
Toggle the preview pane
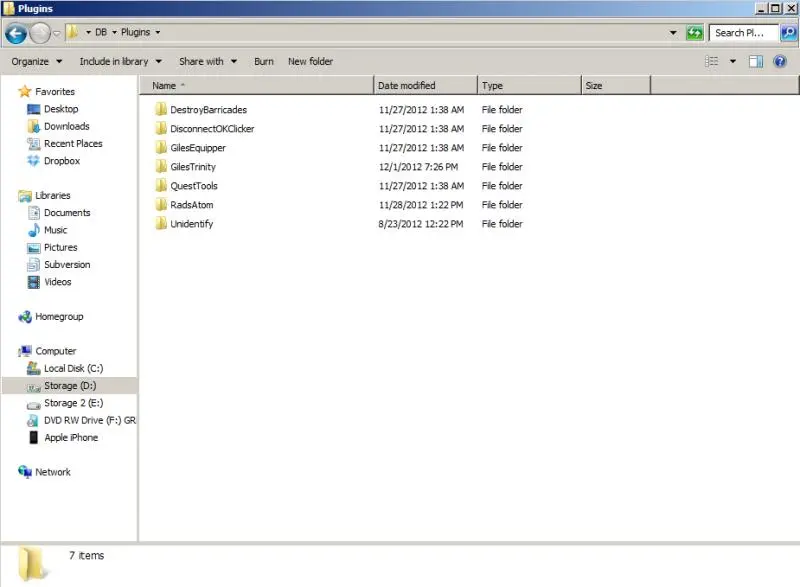(x=756, y=62)
